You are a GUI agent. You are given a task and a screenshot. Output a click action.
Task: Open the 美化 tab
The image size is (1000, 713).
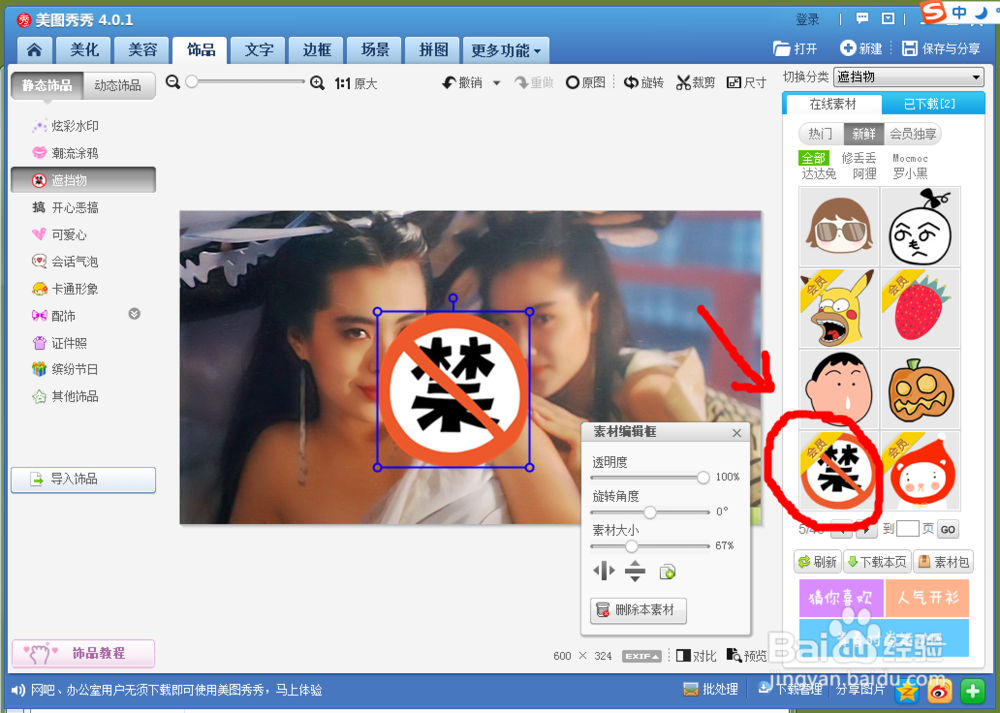(84, 50)
